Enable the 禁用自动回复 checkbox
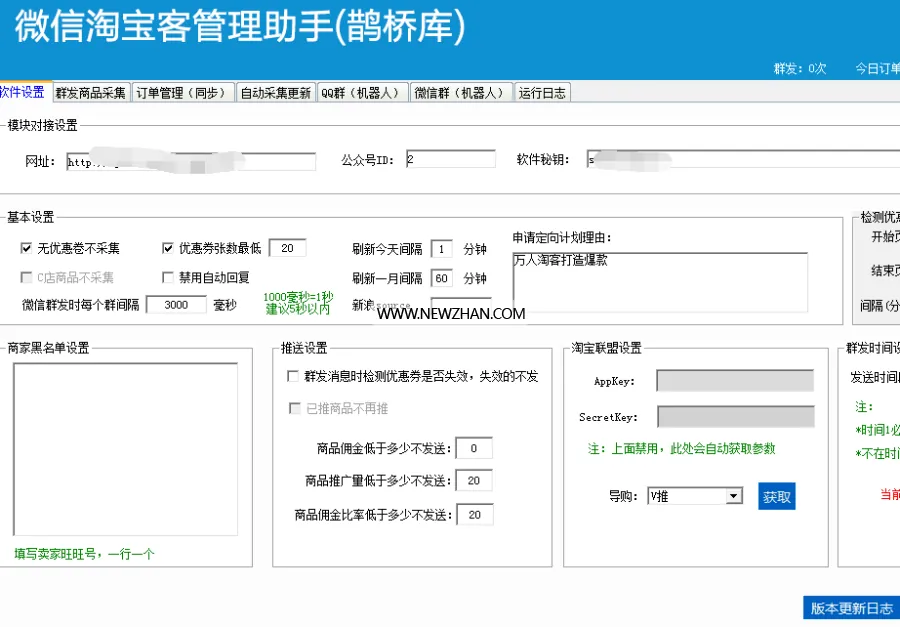Screen dimensions: 900x627 tap(168, 278)
